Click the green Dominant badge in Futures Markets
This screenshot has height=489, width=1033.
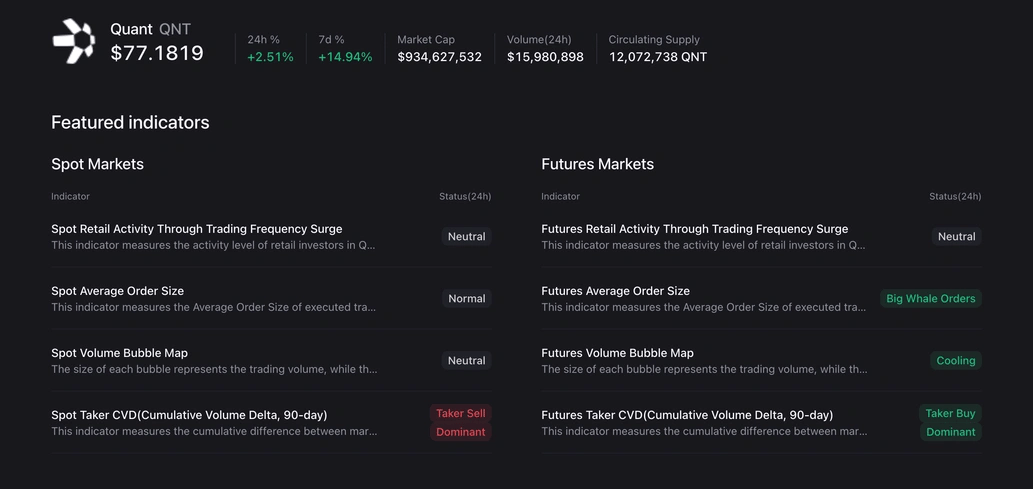tap(951, 432)
